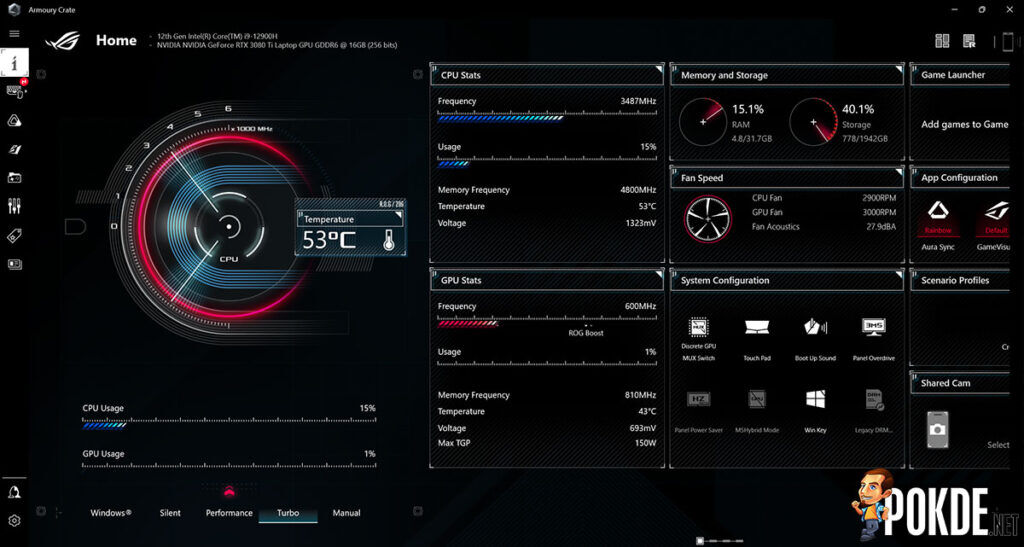1024x547 pixels.
Task: Select the Performance operating mode
Action: pos(229,513)
